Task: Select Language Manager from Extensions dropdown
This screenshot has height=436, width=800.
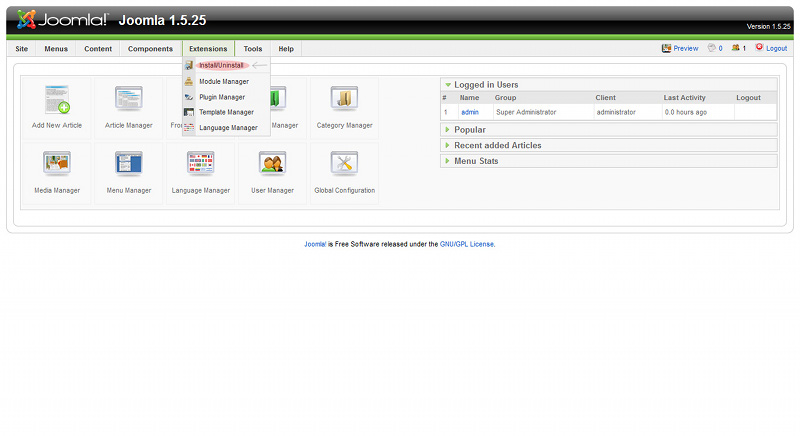Action: click(227, 127)
